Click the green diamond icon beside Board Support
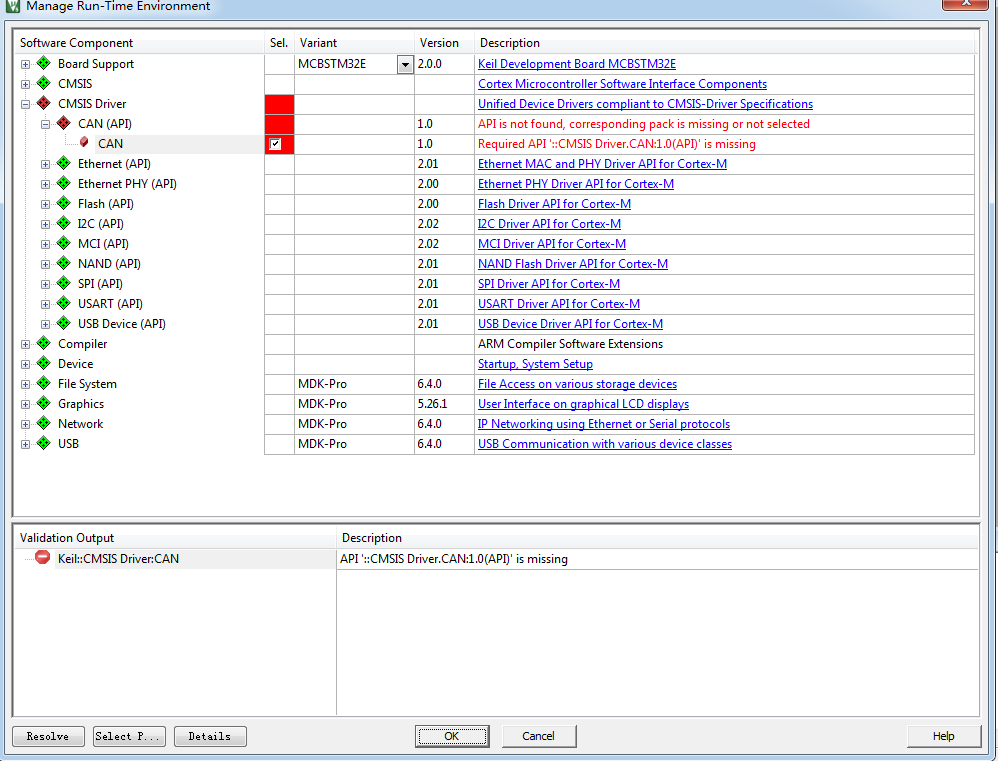 click(43, 64)
